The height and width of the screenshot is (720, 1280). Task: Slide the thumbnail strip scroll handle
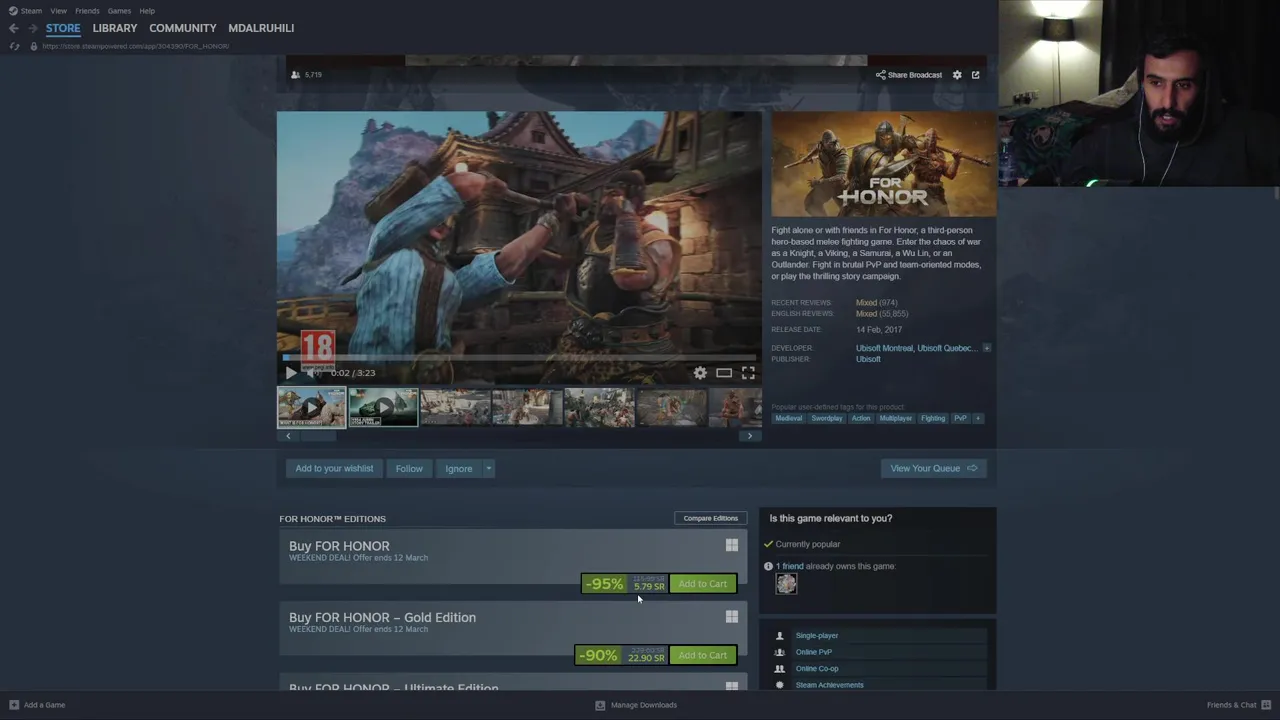[x=319, y=436]
